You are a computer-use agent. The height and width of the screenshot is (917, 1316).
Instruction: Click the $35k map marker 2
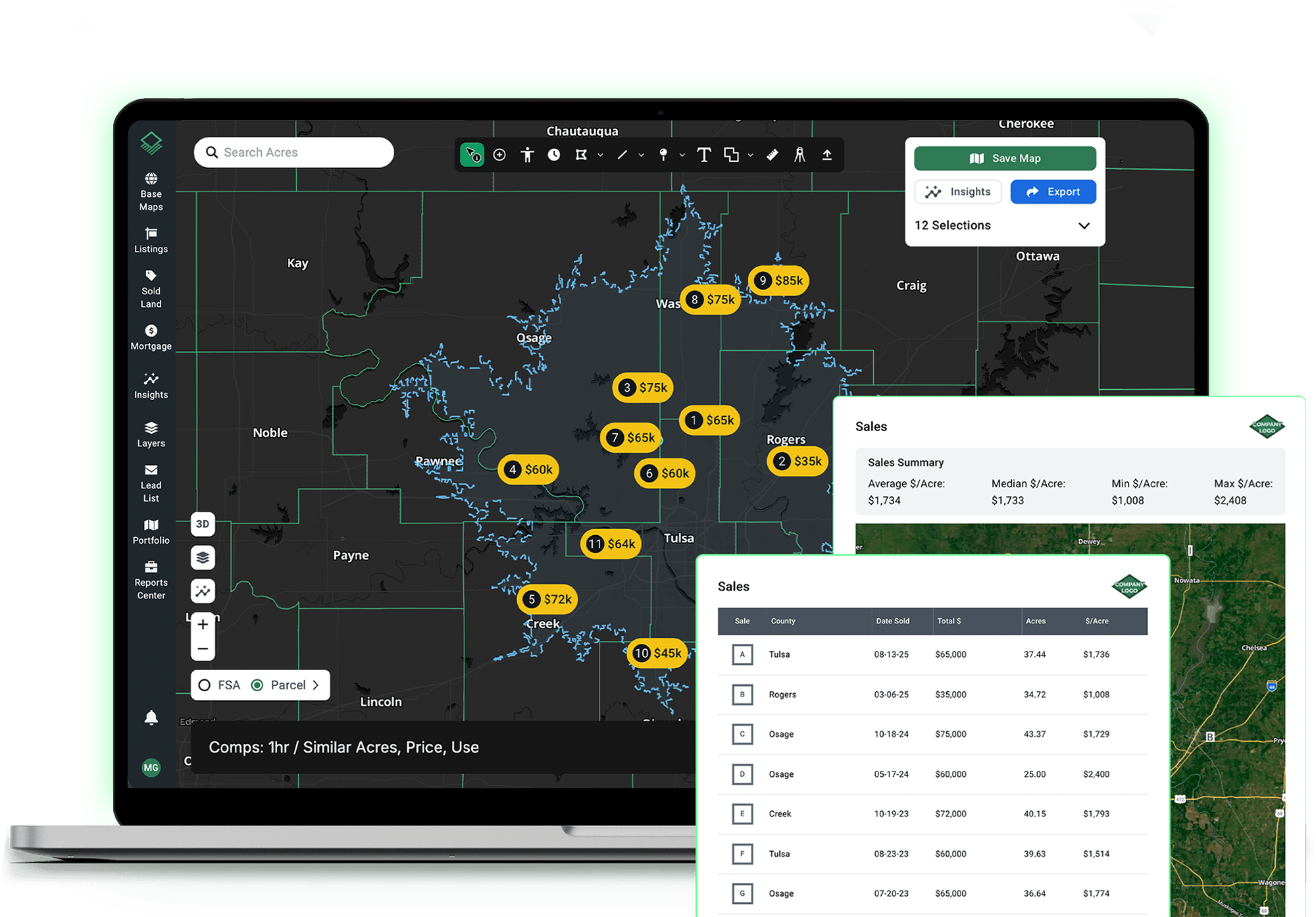point(798,461)
